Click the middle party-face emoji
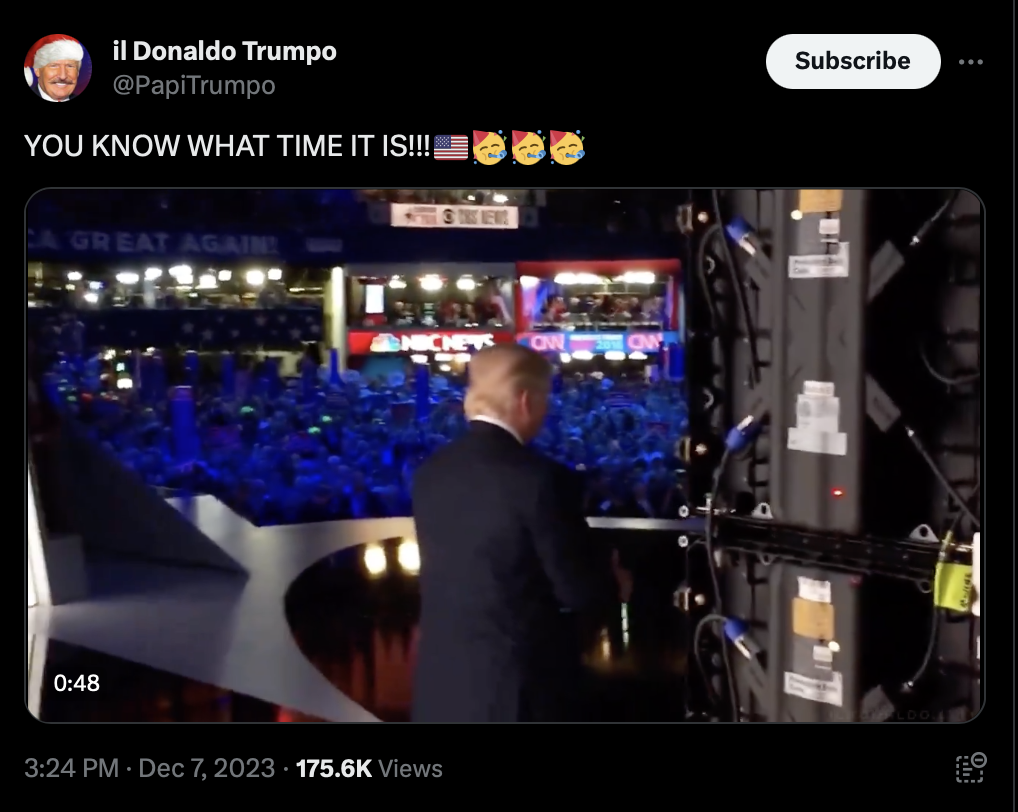 (x=528, y=147)
